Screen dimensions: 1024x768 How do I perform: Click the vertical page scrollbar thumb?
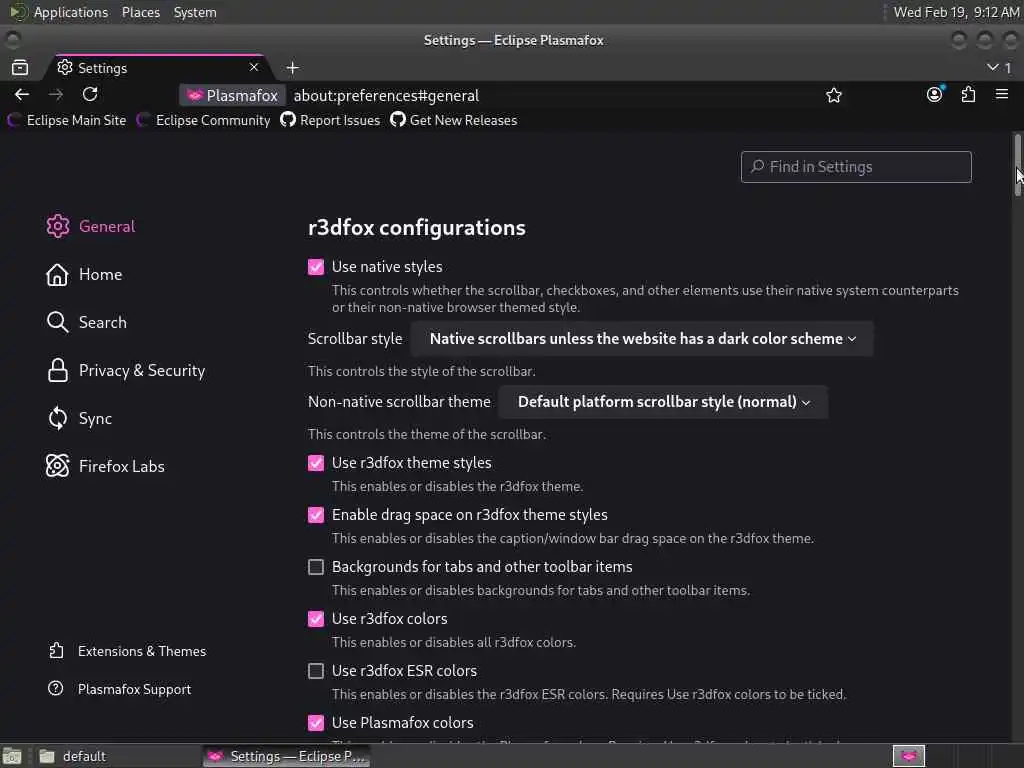1018,165
